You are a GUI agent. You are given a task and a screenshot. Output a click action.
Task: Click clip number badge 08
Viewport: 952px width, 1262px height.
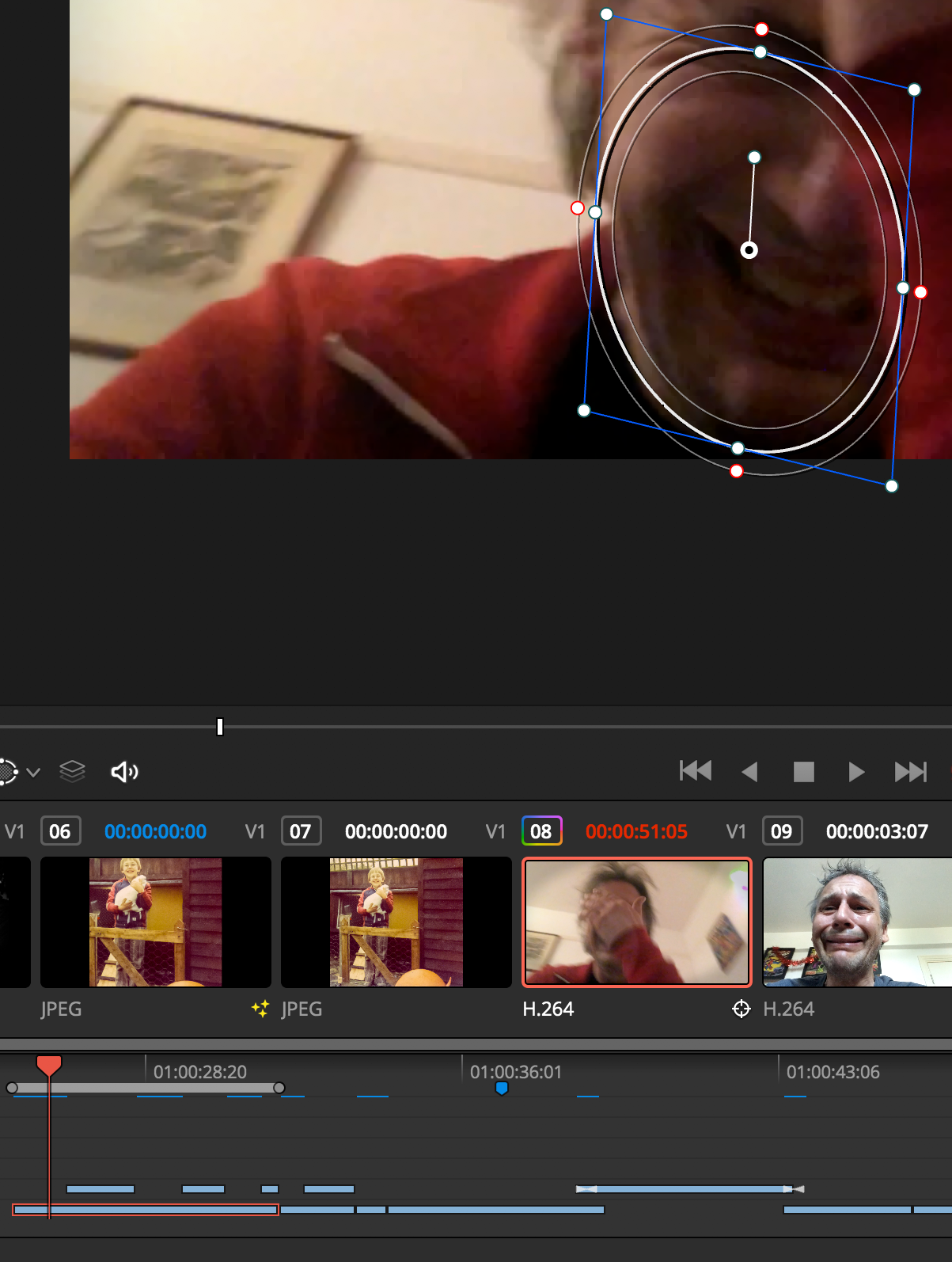click(x=541, y=831)
